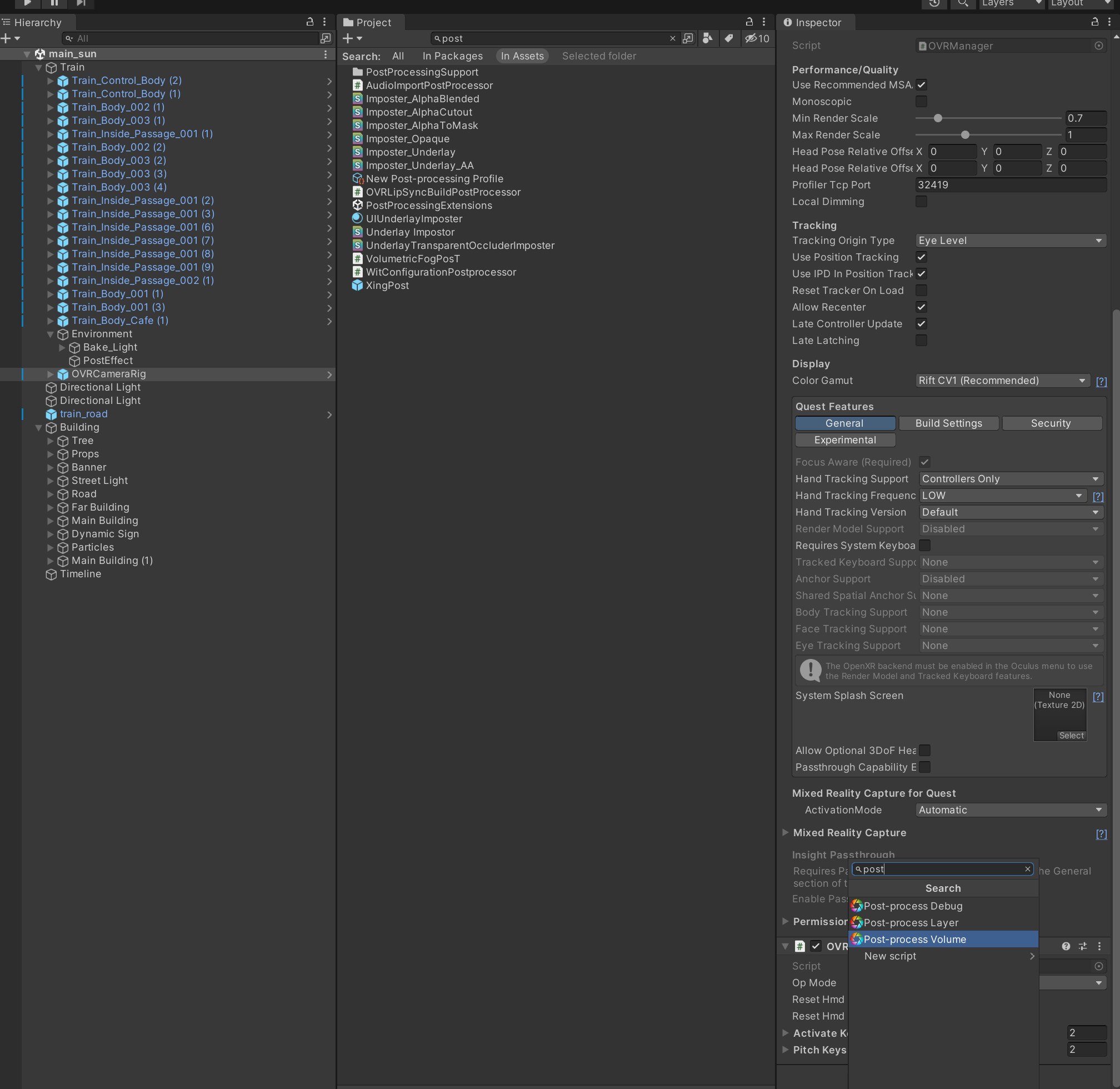1120x1089 pixels.
Task: Expand the Bake_Light tree item
Action: click(x=62, y=347)
